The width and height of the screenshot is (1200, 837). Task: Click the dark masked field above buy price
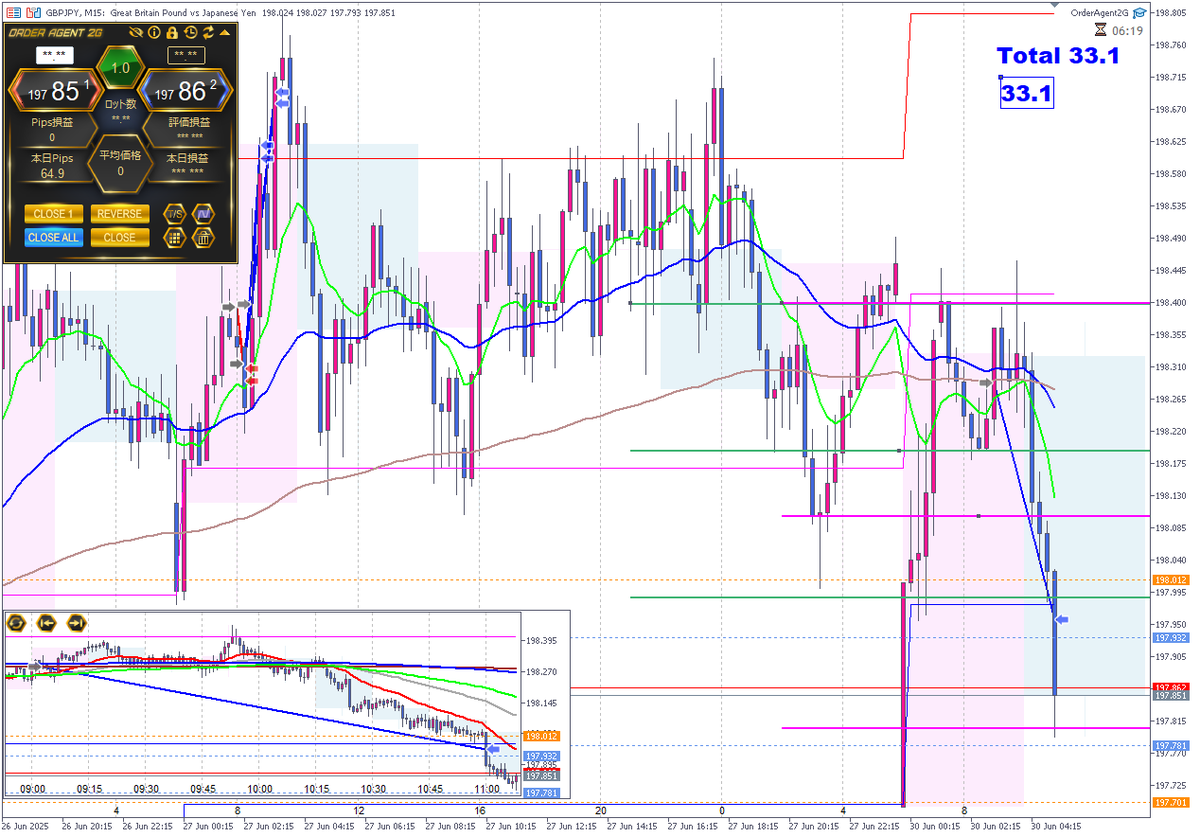pyautogui.click(x=186, y=55)
